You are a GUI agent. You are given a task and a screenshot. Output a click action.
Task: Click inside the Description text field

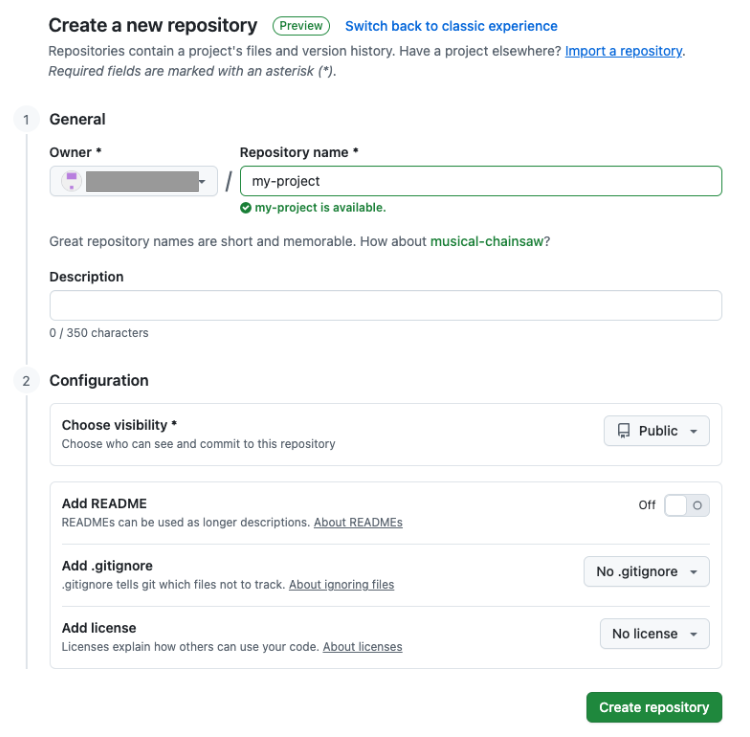click(x=386, y=306)
